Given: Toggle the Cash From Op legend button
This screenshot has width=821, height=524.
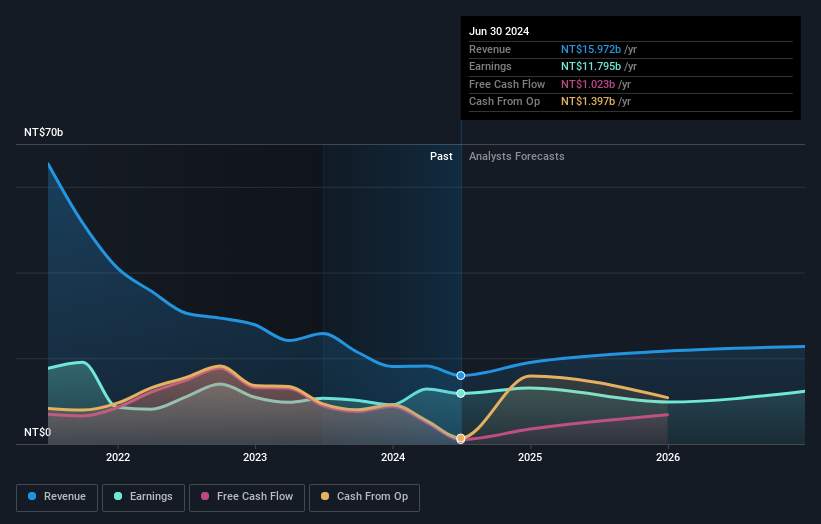Looking at the screenshot, I should click(x=364, y=497).
